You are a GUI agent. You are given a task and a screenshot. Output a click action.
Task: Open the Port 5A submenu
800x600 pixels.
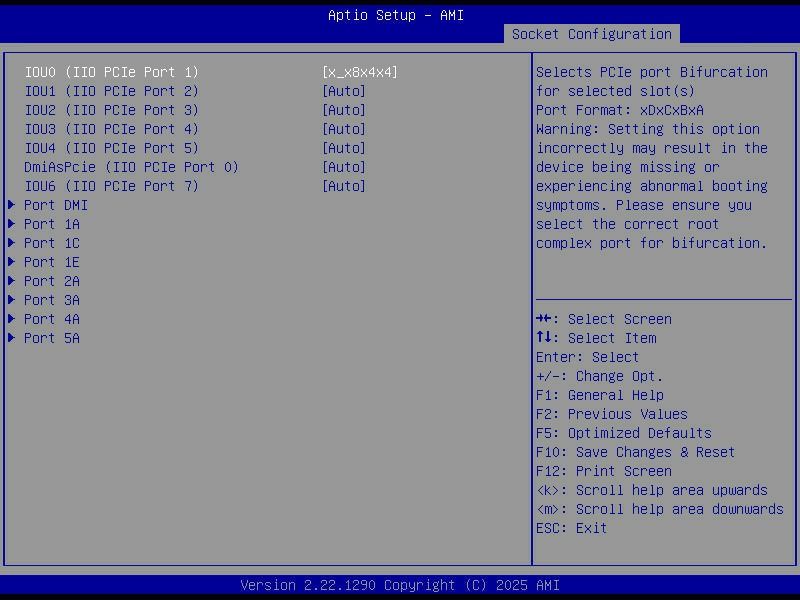[52, 338]
